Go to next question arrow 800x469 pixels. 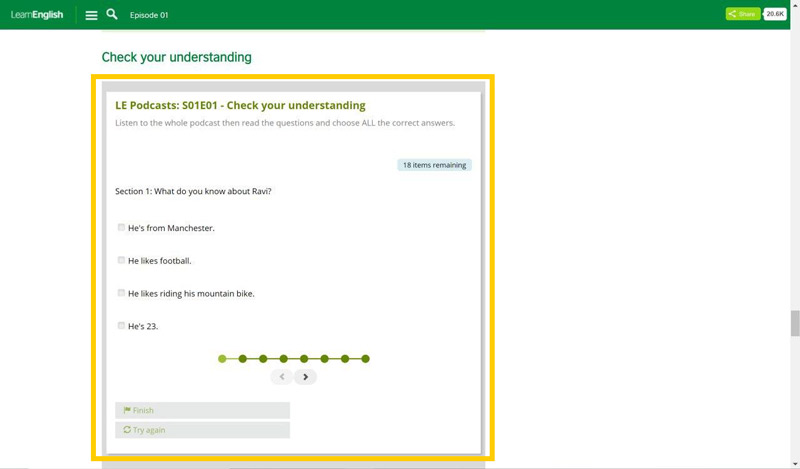coord(305,377)
